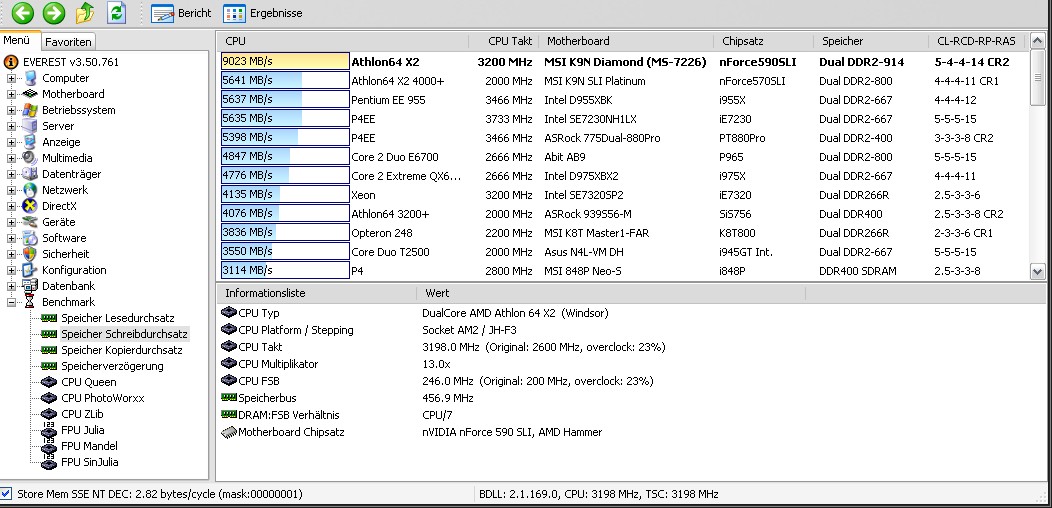
Task: Select Speicher Lesedurchsatz benchmark
Action: 117,318
